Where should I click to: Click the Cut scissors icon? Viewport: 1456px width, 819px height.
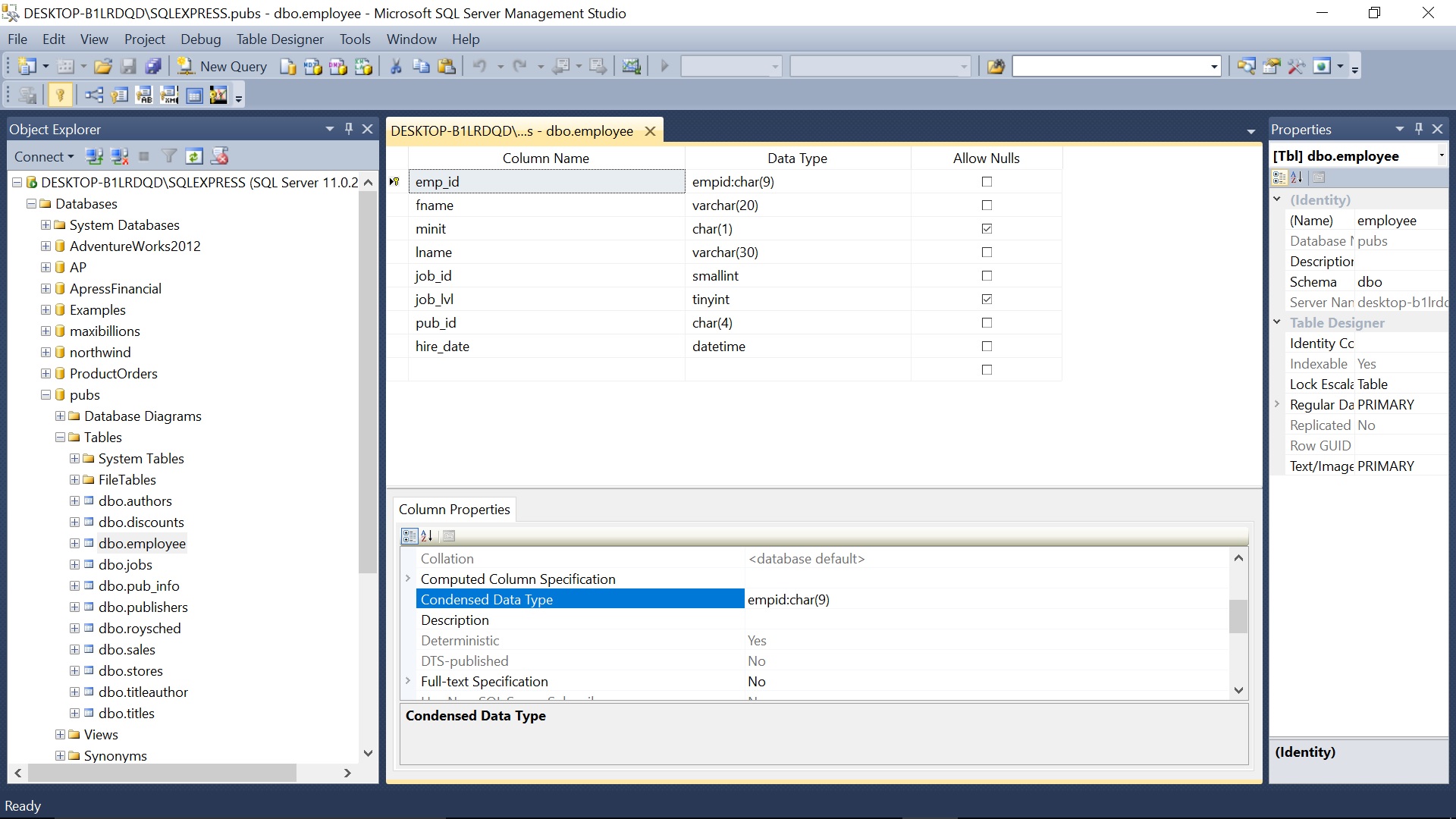(395, 67)
